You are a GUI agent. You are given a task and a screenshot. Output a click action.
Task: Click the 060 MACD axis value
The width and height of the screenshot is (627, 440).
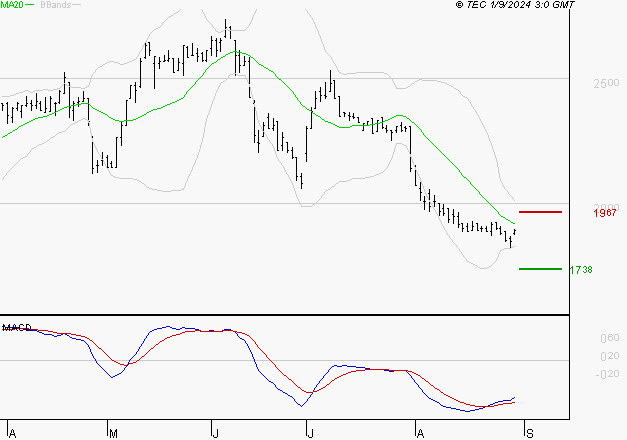pyautogui.click(x=610, y=338)
